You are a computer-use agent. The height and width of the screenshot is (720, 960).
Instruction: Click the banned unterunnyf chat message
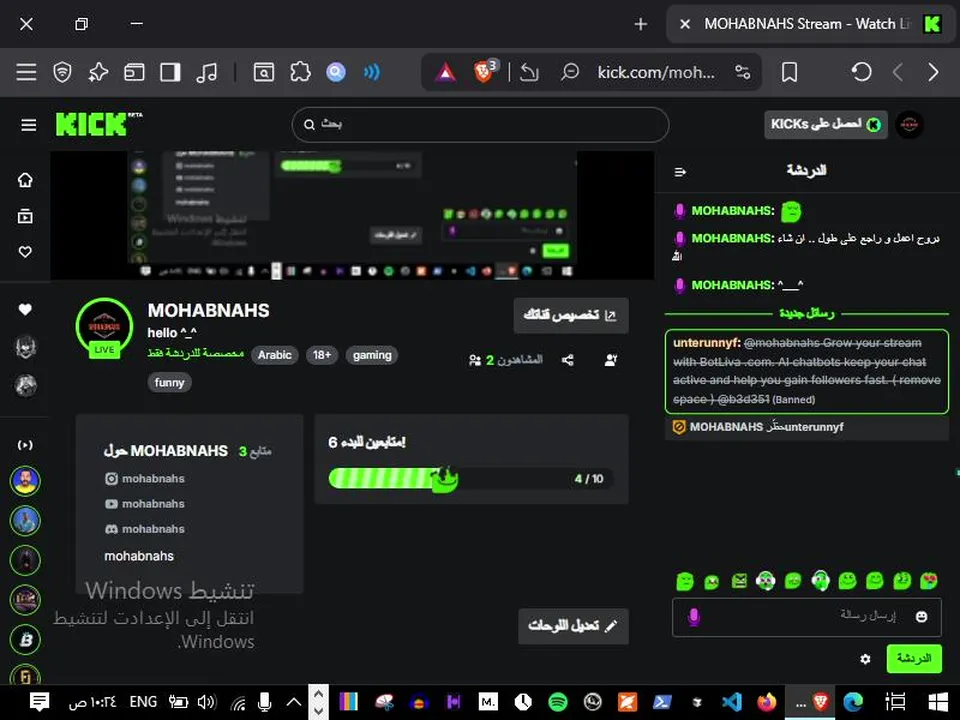(x=807, y=371)
